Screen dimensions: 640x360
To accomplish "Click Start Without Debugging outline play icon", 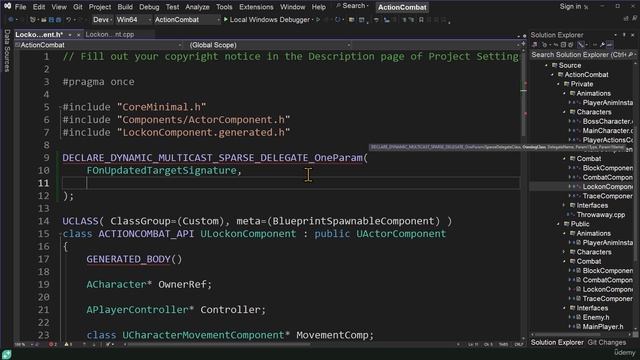I will pyautogui.click(x=318, y=20).
